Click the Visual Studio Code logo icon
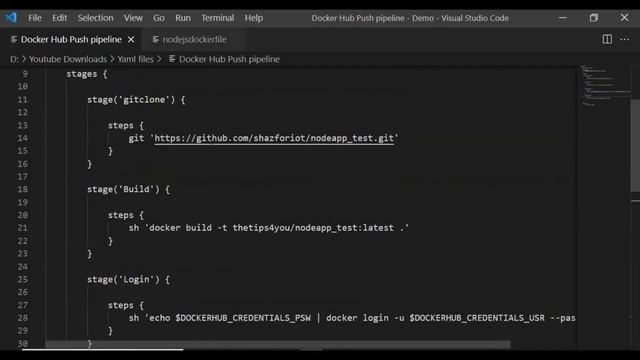The image size is (640, 360). coord(11,18)
